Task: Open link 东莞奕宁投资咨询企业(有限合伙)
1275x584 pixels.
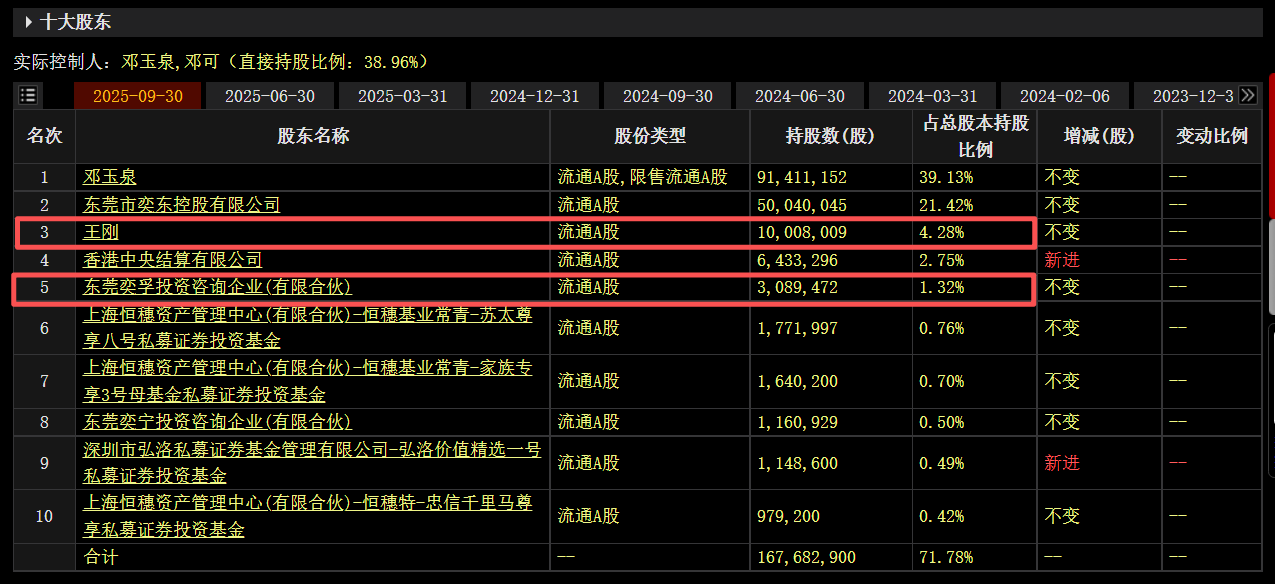Action: pos(217,422)
